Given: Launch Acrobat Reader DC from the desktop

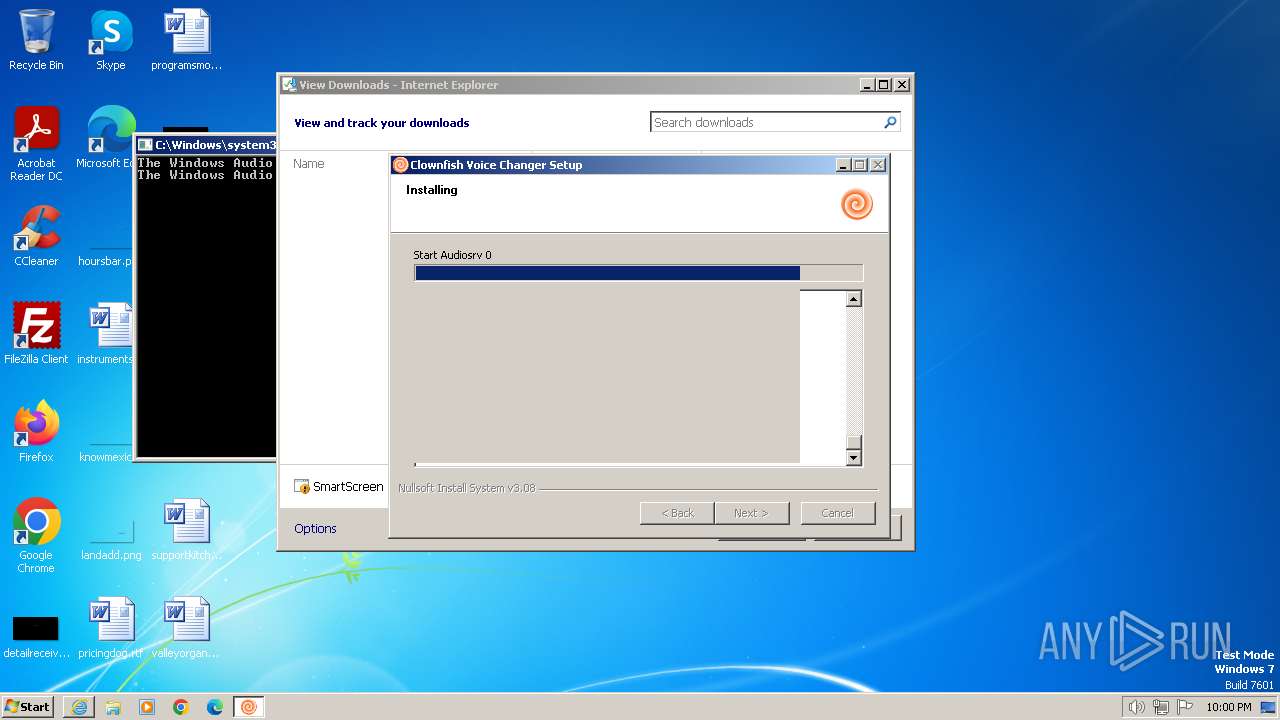Looking at the screenshot, I should pos(36,144).
